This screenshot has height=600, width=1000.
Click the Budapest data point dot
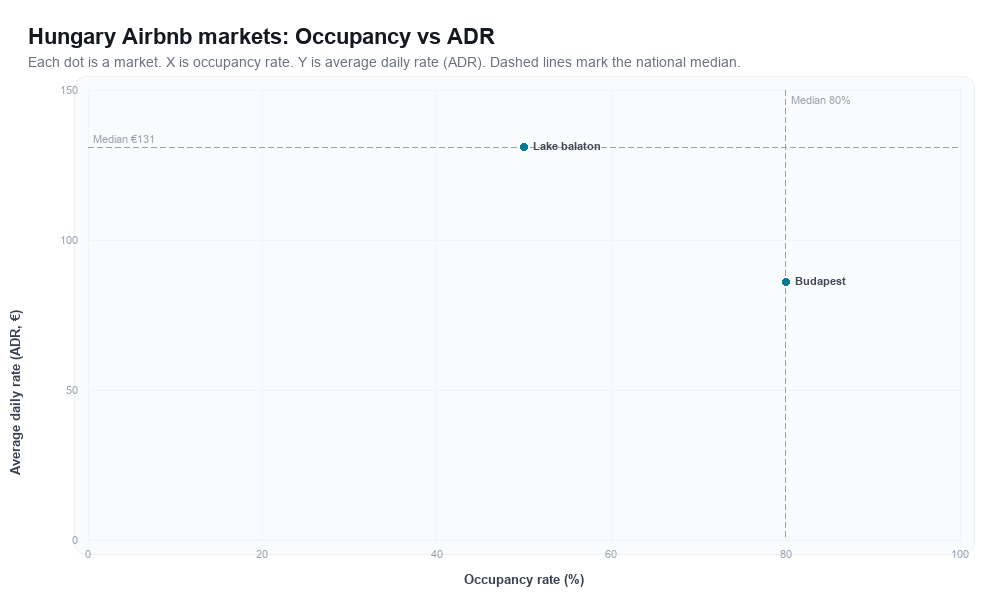[786, 282]
